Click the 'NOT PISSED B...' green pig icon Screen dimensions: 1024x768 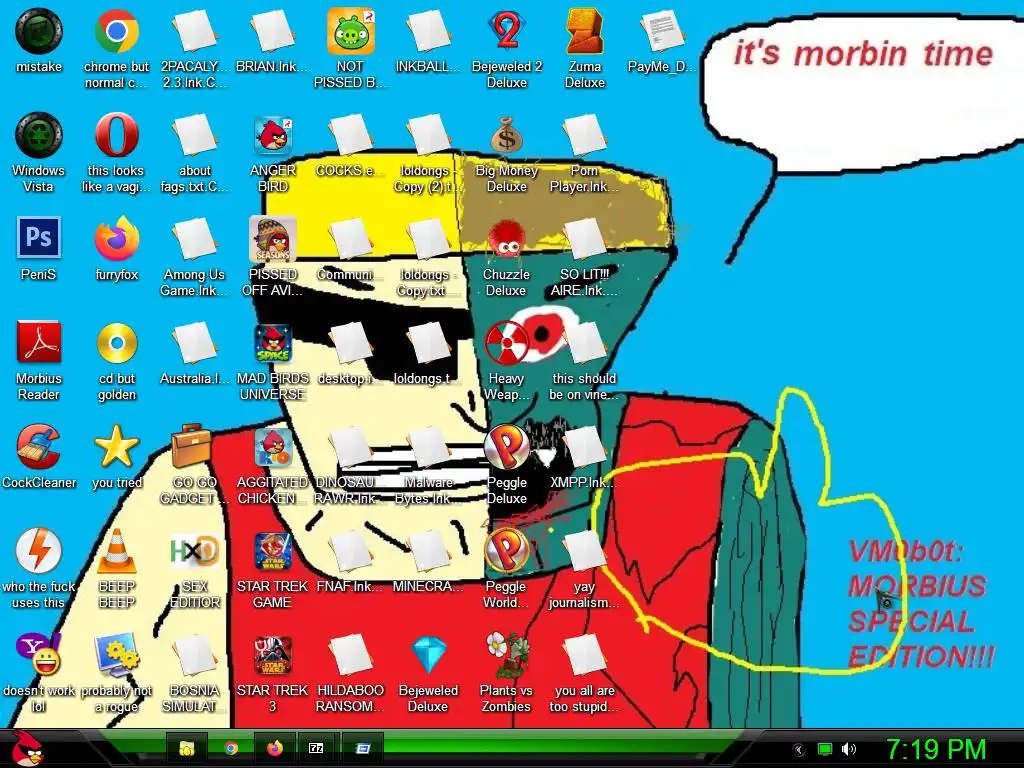pyautogui.click(x=351, y=31)
